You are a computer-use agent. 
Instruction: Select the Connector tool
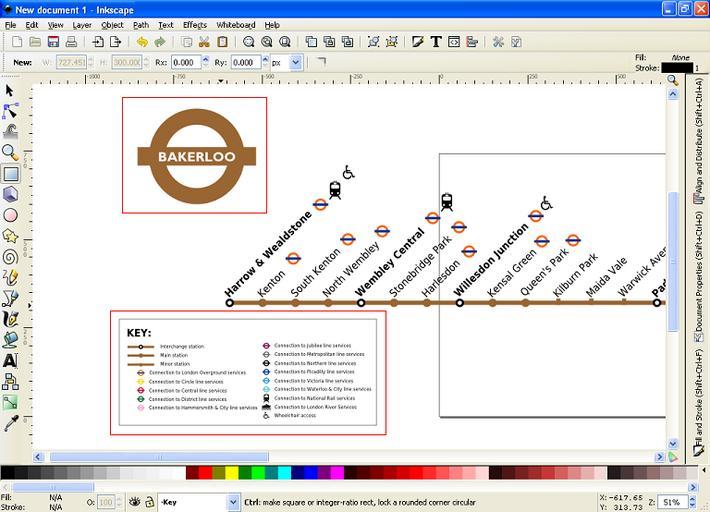(10, 382)
